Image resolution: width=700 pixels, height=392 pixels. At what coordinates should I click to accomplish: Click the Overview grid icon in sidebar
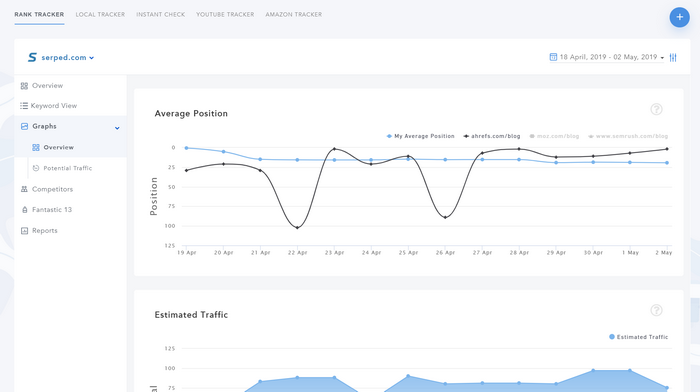pyautogui.click(x=24, y=86)
